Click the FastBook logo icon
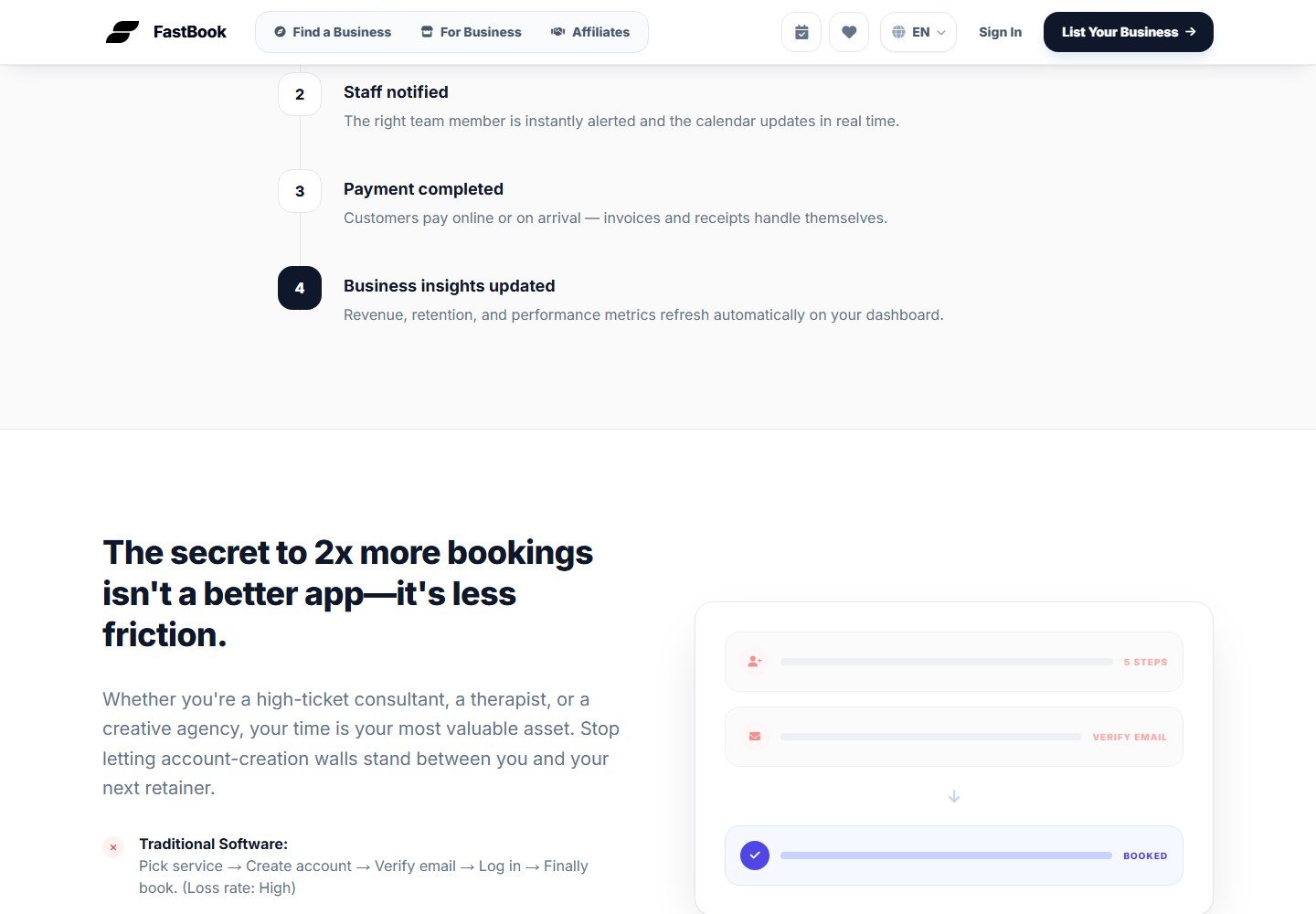This screenshot has height=914, width=1316. 122,32
